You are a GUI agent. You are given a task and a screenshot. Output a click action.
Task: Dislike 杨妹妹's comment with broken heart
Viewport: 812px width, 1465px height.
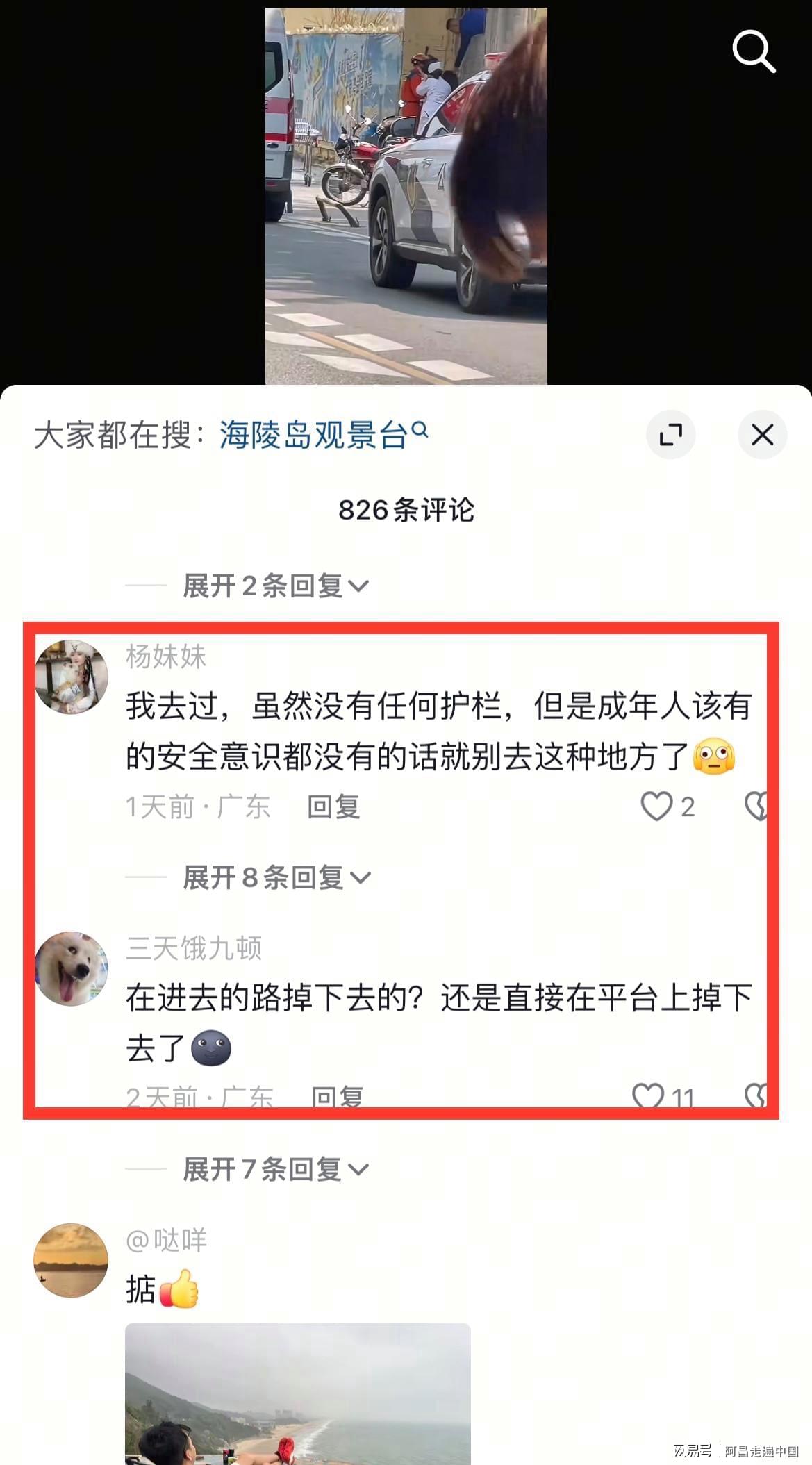(x=756, y=806)
